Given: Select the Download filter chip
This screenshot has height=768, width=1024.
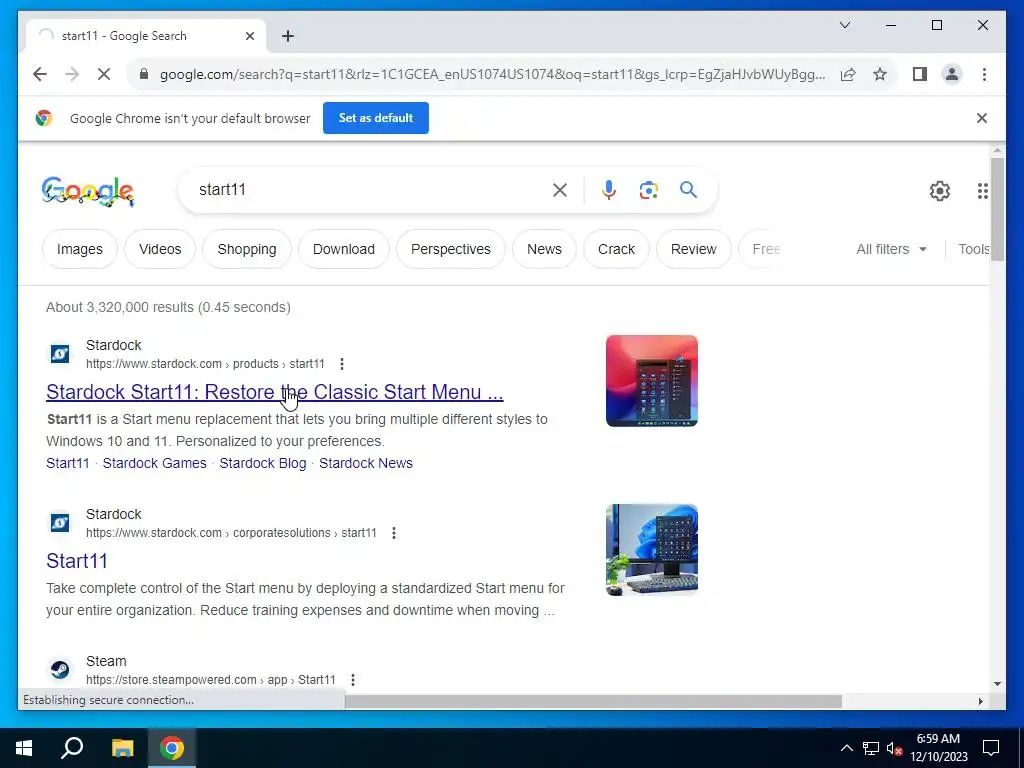Looking at the screenshot, I should click(x=344, y=249).
